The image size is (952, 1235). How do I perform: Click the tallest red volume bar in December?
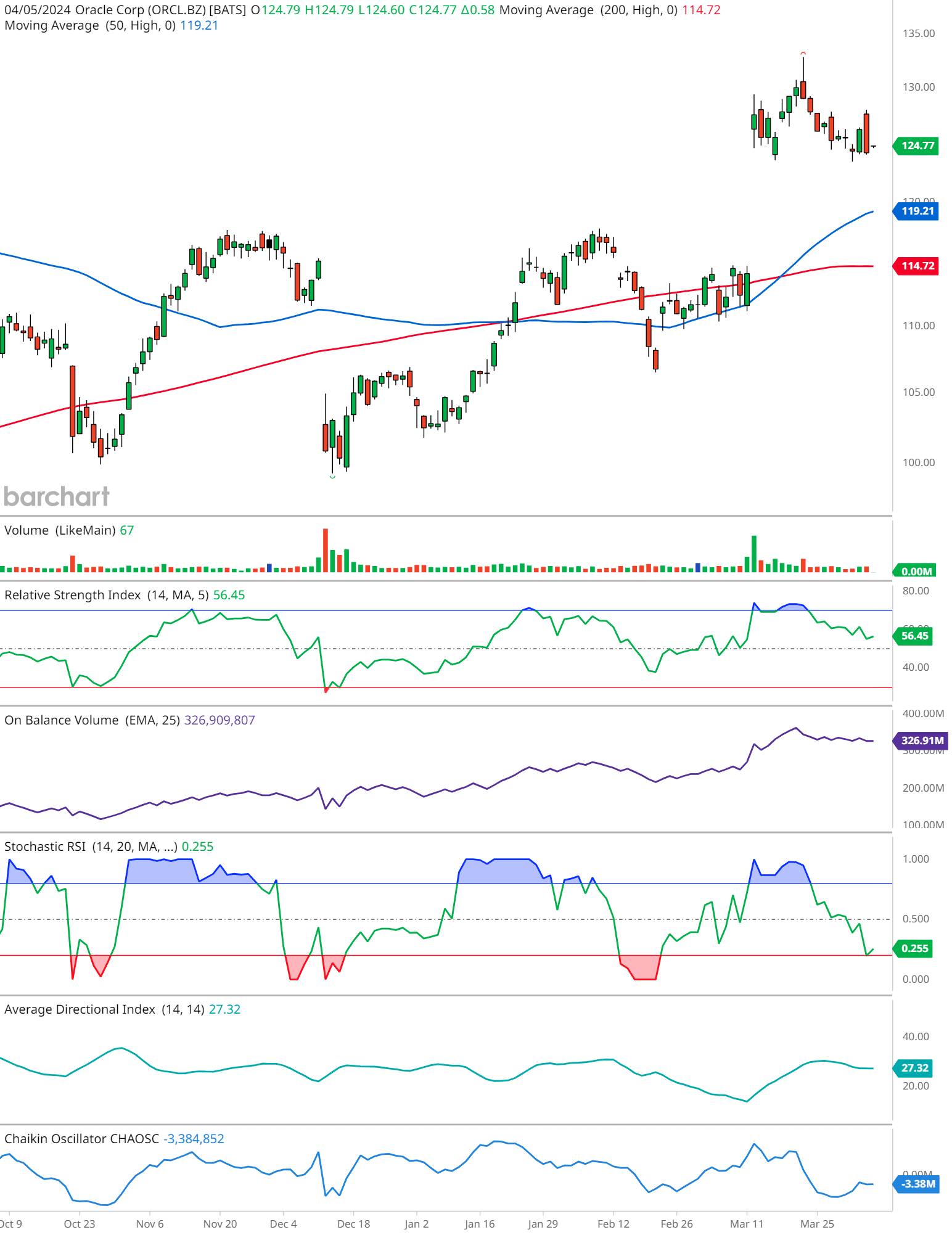(326, 550)
